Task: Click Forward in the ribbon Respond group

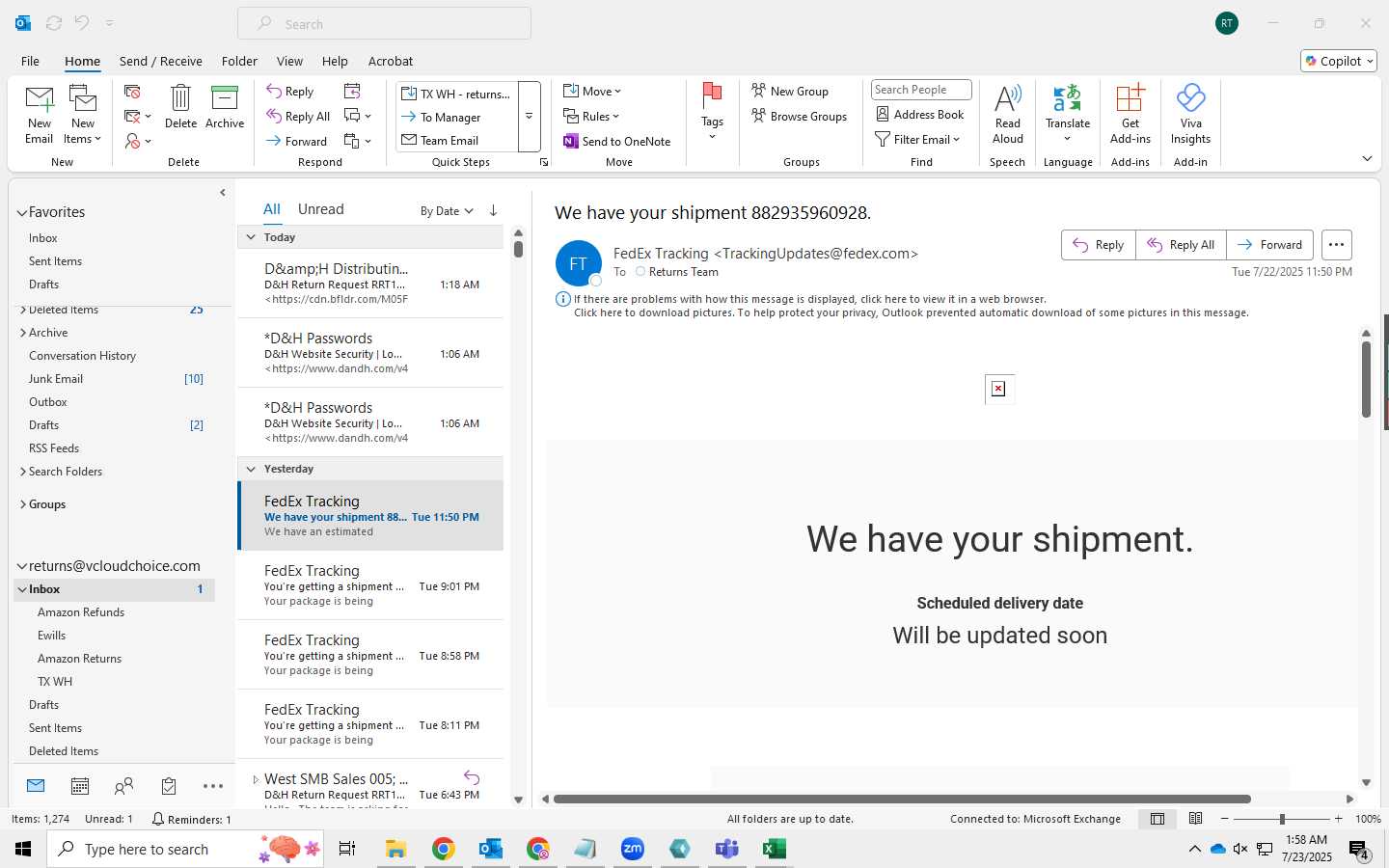Action: [297, 141]
